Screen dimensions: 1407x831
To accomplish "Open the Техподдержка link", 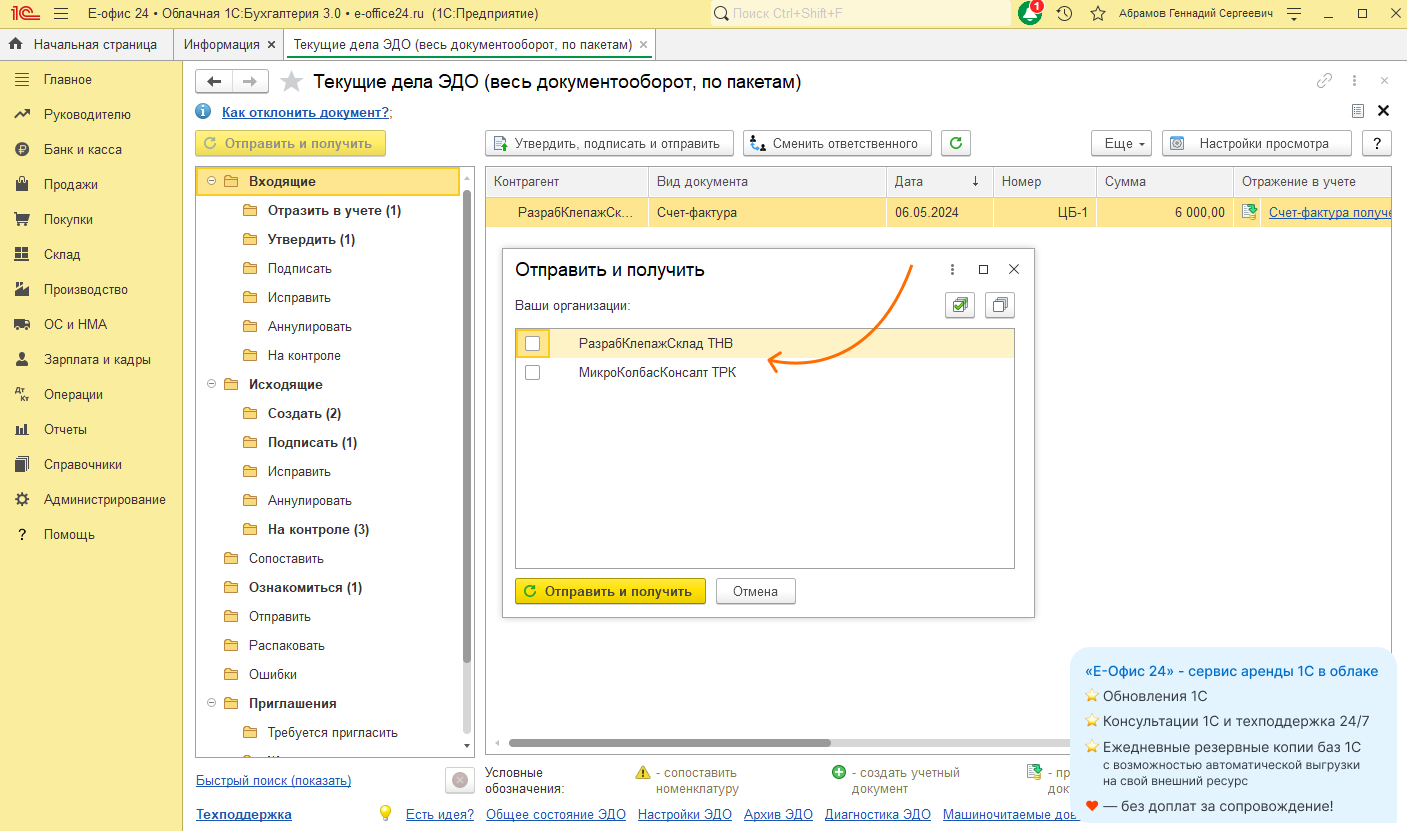I will pos(244,814).
